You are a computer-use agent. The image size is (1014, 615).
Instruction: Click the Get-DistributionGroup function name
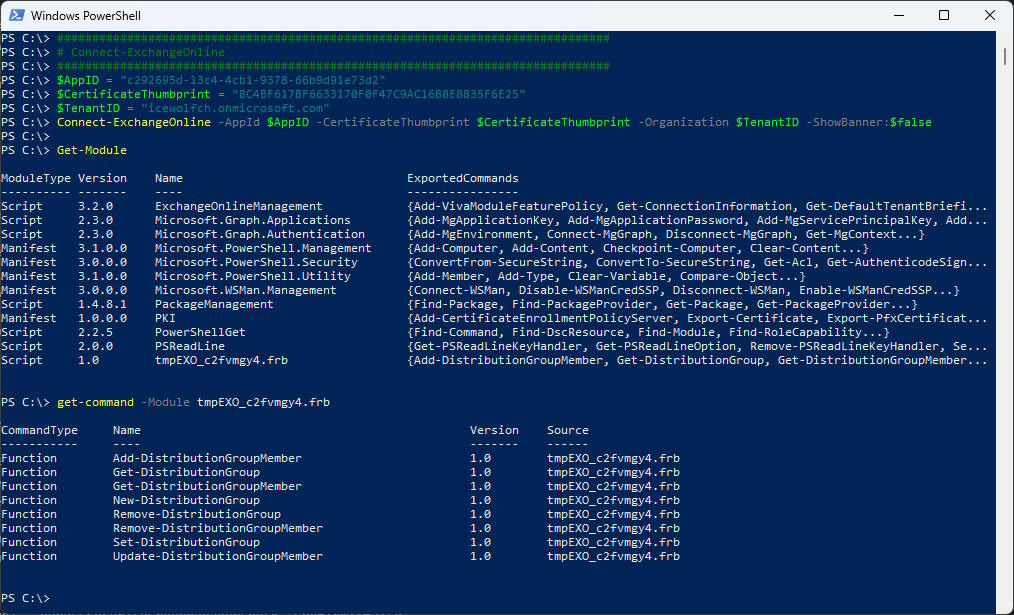pos(186,473)
